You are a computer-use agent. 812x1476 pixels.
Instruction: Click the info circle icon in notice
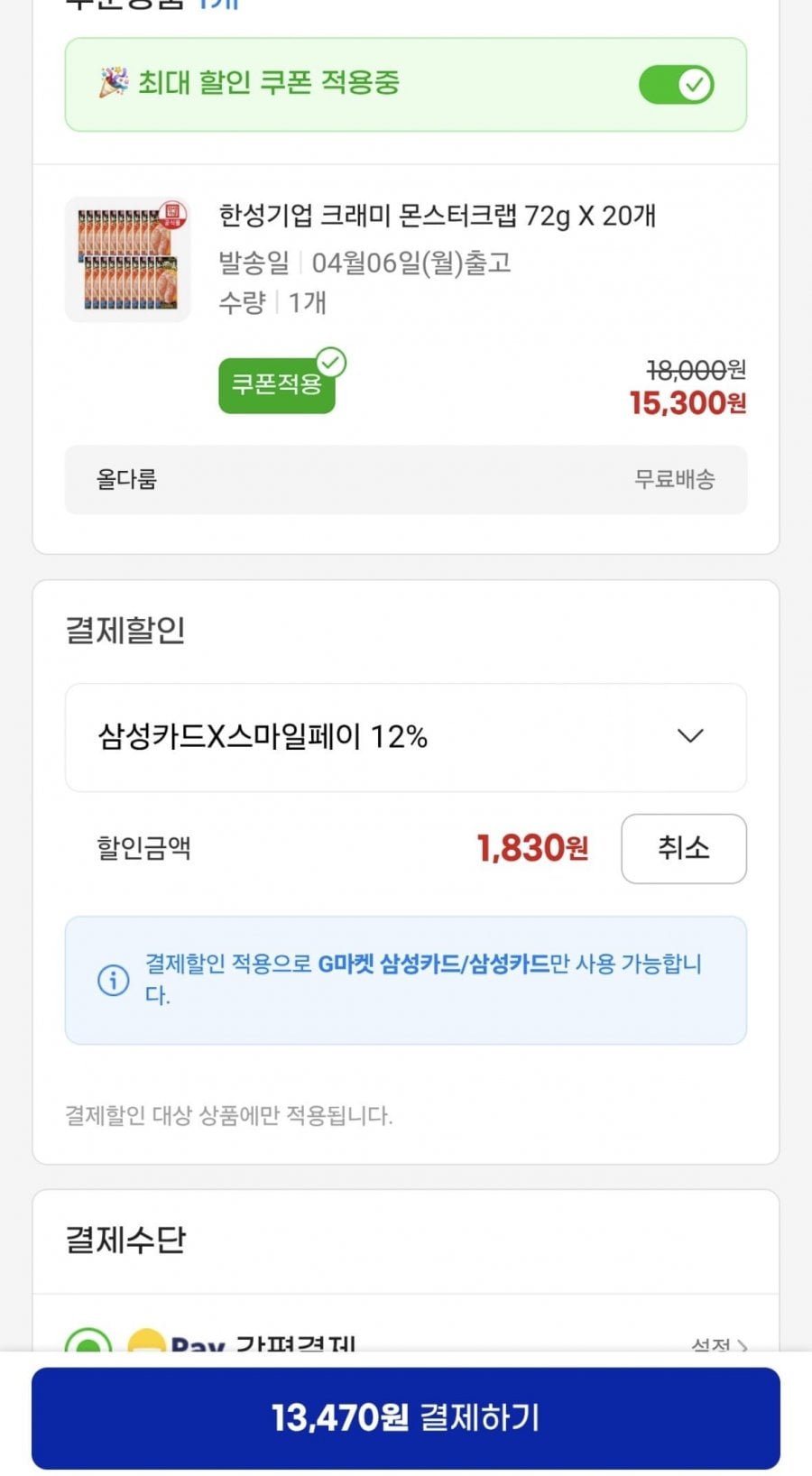(x=113, y=980)
